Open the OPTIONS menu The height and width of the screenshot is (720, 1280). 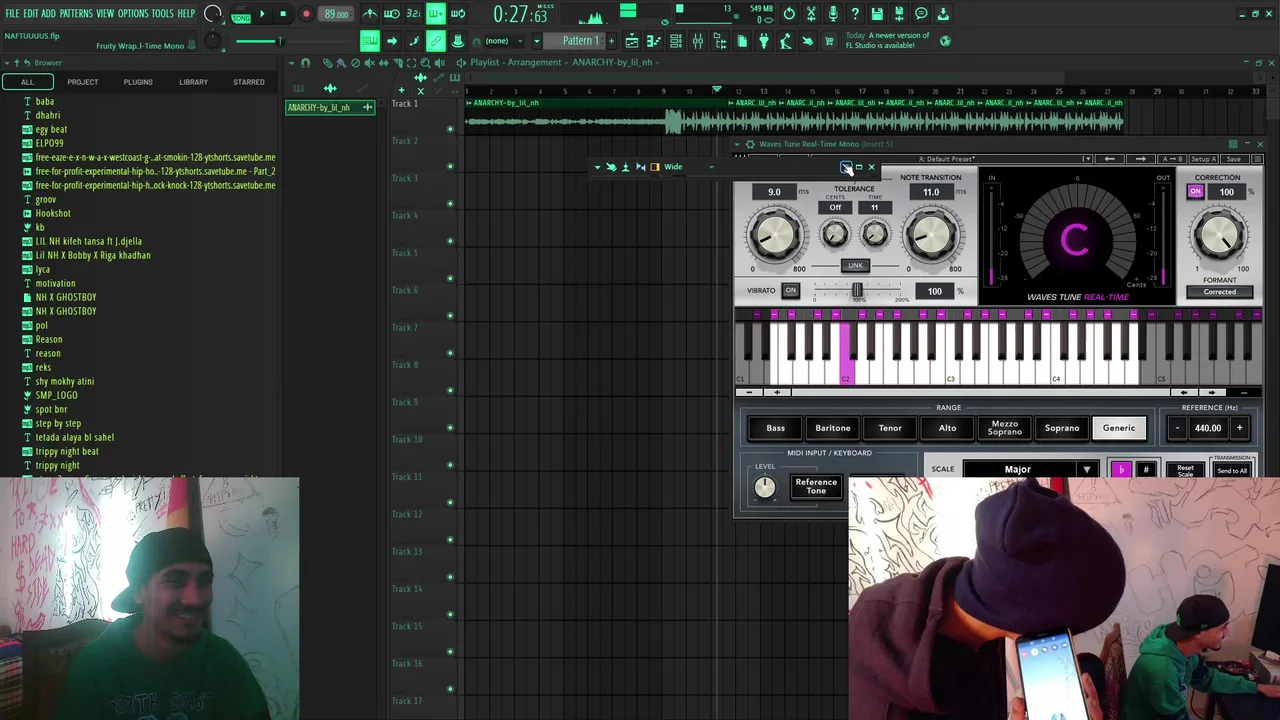click(133, 13)
